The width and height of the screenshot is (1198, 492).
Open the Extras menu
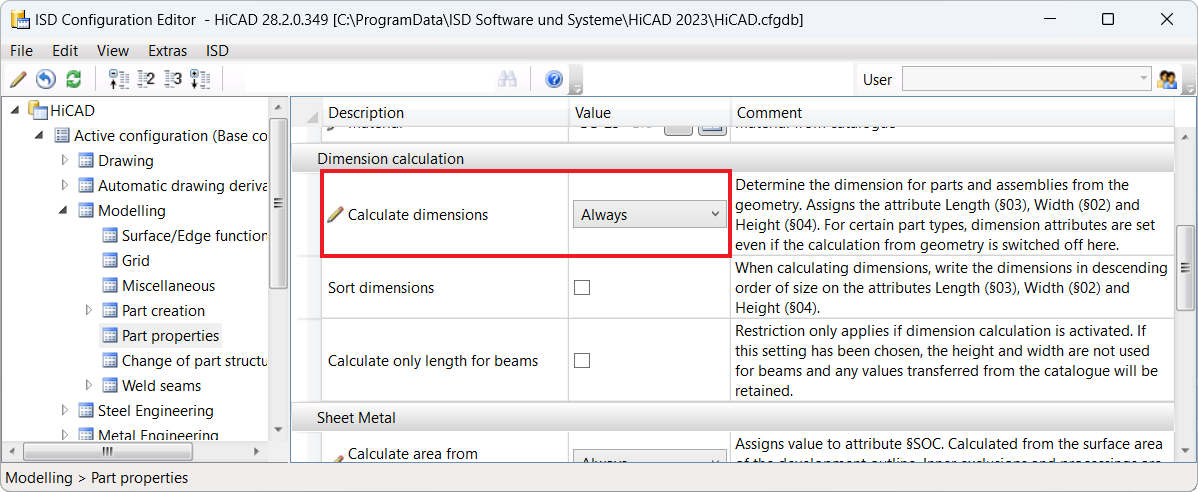[167, 51]
